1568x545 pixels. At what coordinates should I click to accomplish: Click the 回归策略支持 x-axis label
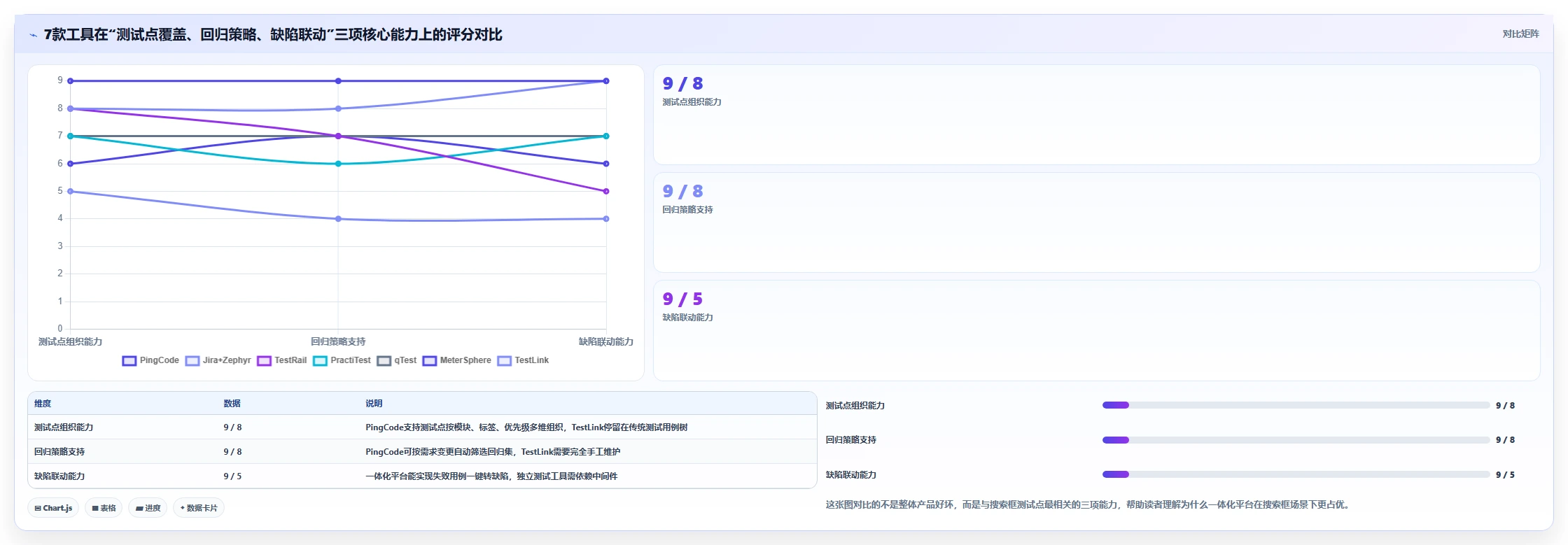(338, 342)
